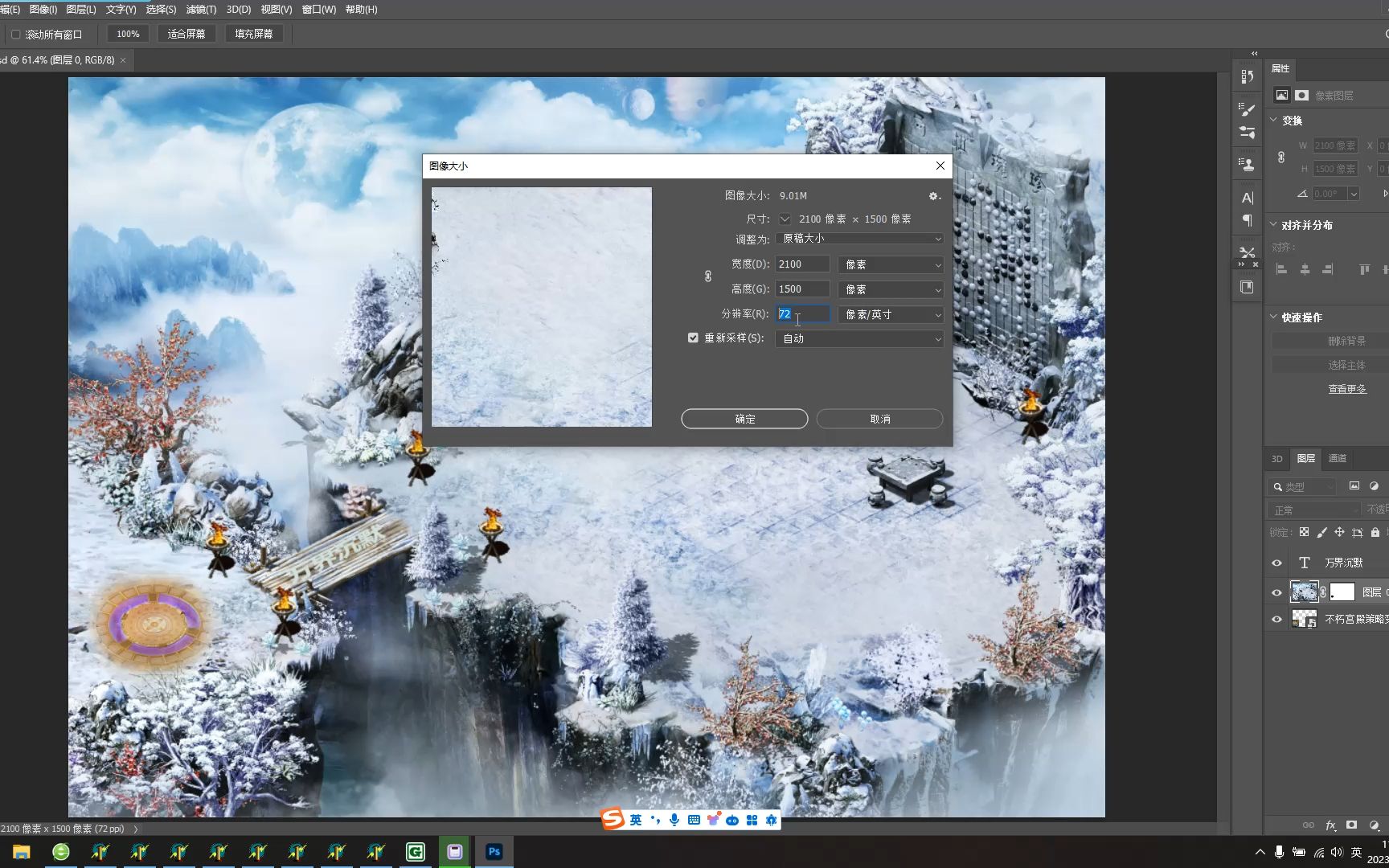Open the layer blend mode 正常 dropdown
Image resolution: width=1389 pixels, height=868 pixels.
point(1314,510)
